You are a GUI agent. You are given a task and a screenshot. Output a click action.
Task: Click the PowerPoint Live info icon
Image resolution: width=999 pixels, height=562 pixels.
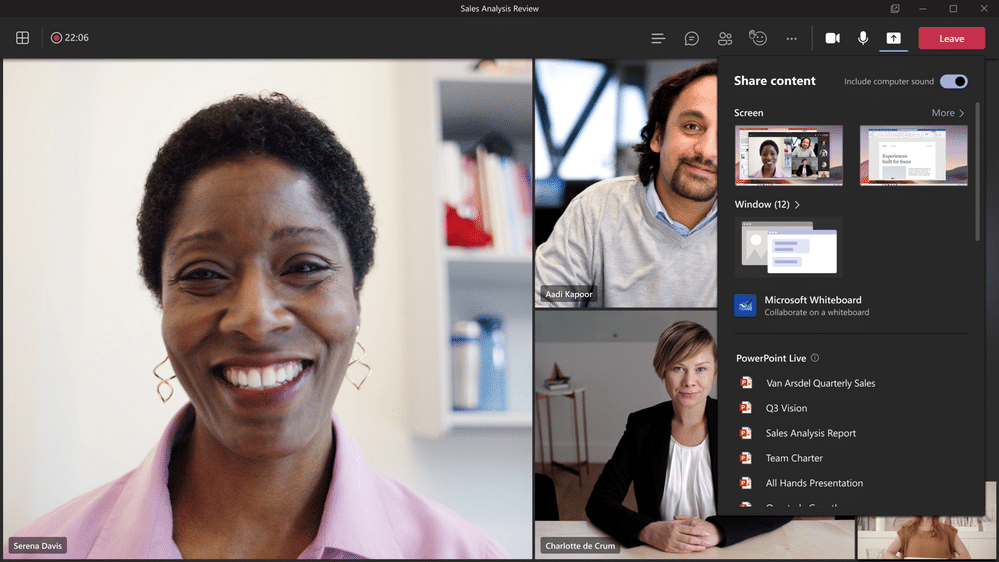[x=815, y=358]
